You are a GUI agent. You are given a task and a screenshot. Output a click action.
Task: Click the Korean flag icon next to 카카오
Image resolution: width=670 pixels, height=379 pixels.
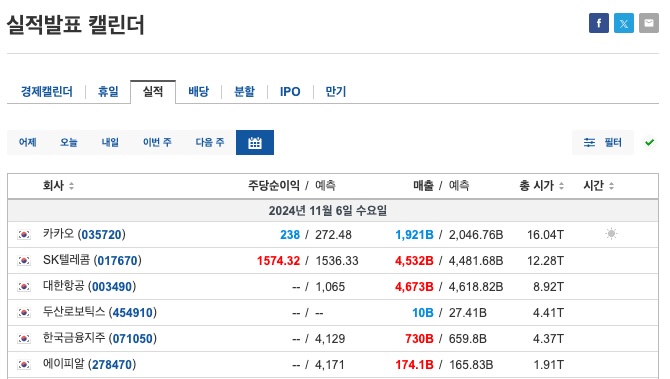click(x=24, y=235)
